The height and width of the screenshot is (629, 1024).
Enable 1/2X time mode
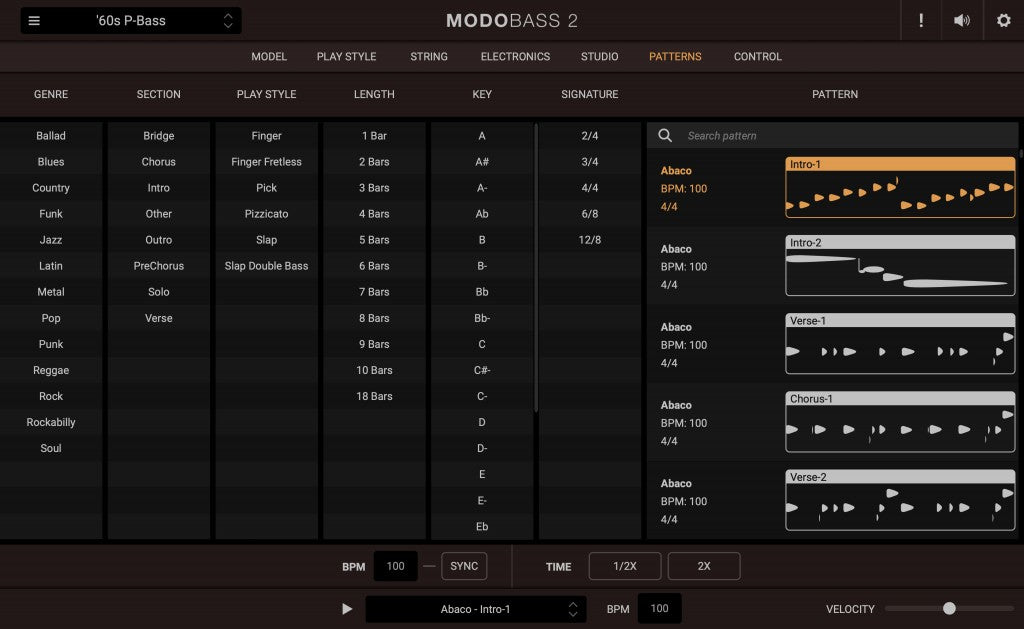[x=624, y=565]
